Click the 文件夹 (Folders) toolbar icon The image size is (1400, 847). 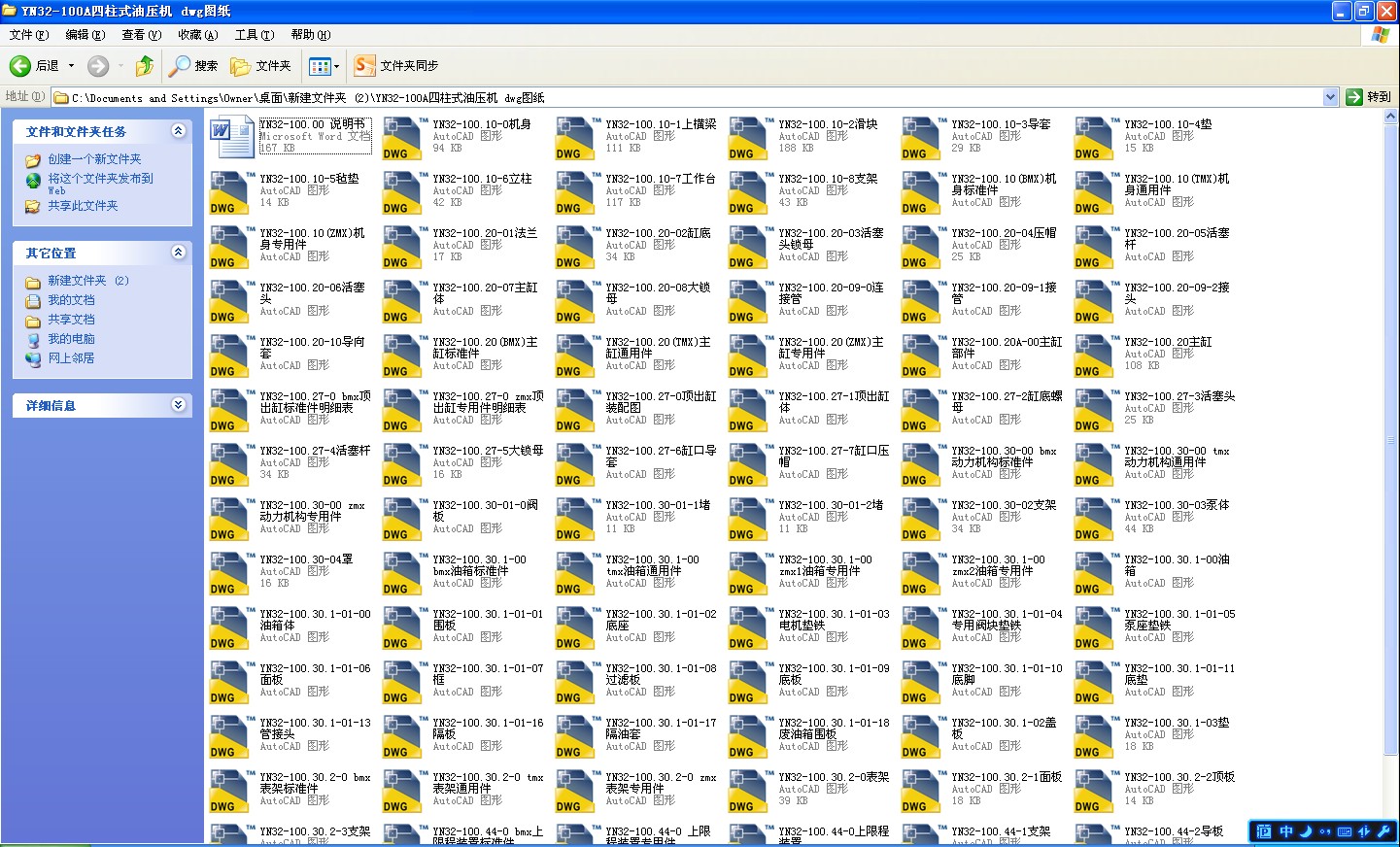click(x=241, y=66)
